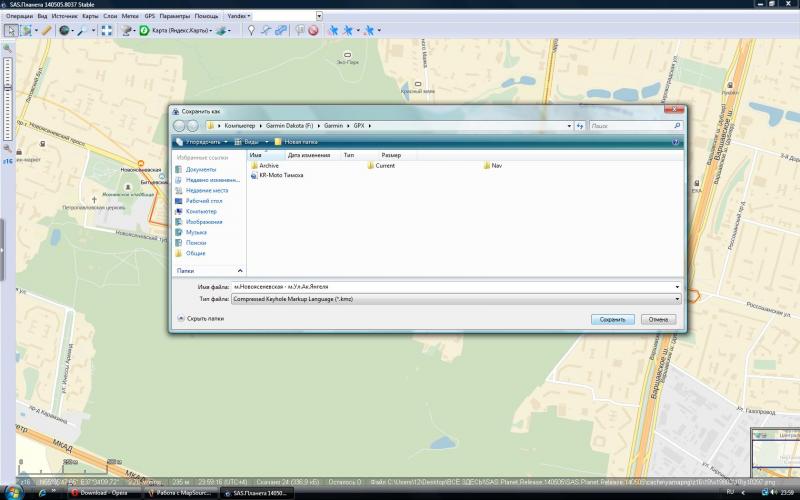Viewport: 800px width, 500px height.
Task: Click the back arrow in save dialog
Action: point(179,126)
